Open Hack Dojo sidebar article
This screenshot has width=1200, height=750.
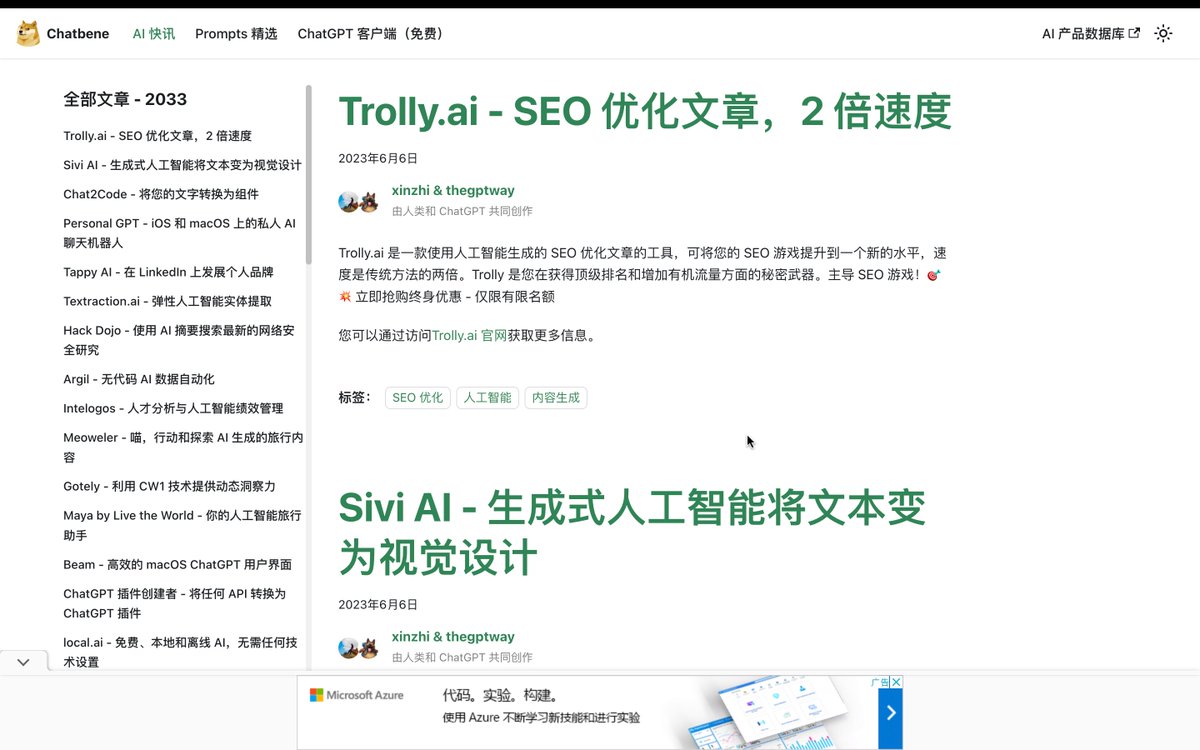(x=179, y=340)
